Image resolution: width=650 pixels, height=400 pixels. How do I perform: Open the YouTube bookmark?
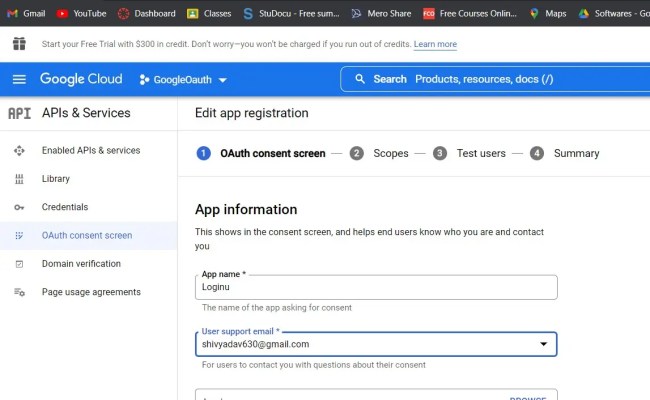point(81,13)
